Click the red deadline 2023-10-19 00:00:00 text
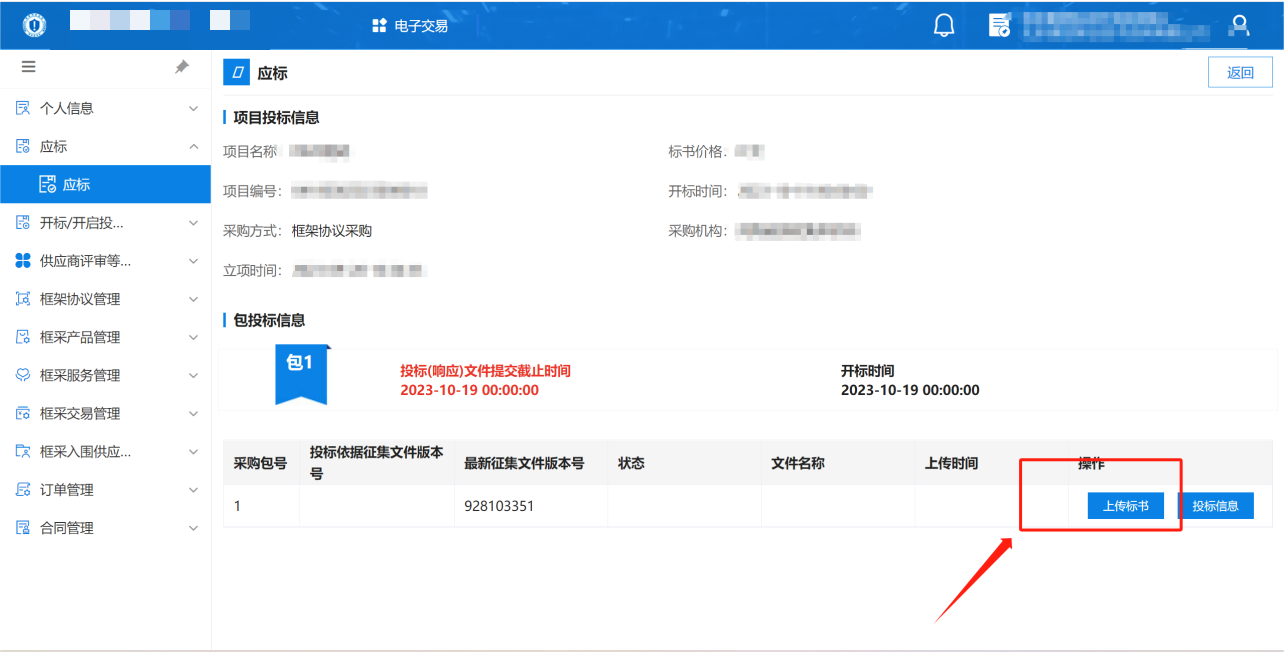 [x=469, y=390]
